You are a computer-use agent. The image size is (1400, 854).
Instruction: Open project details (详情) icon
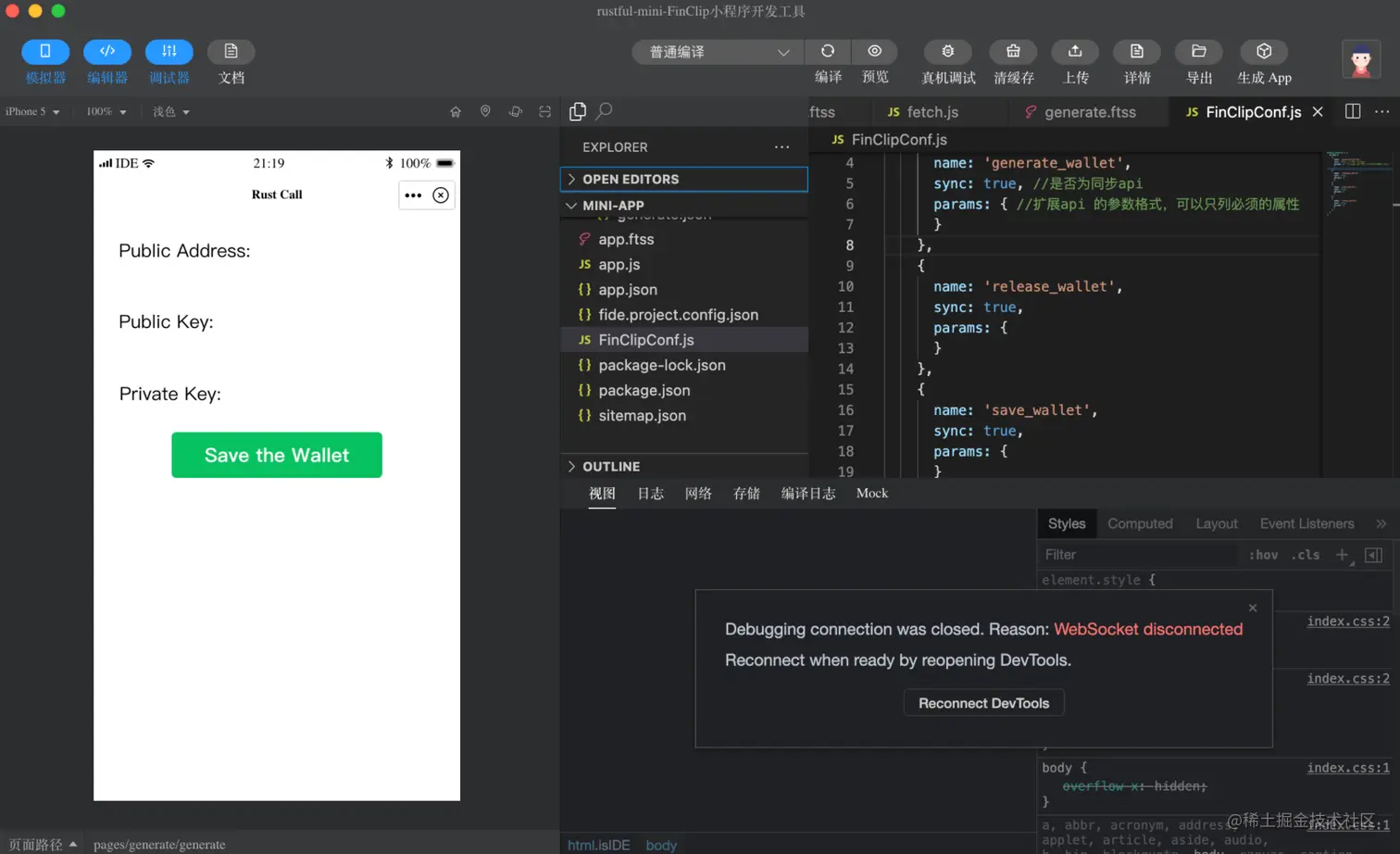pos(1137,52)
